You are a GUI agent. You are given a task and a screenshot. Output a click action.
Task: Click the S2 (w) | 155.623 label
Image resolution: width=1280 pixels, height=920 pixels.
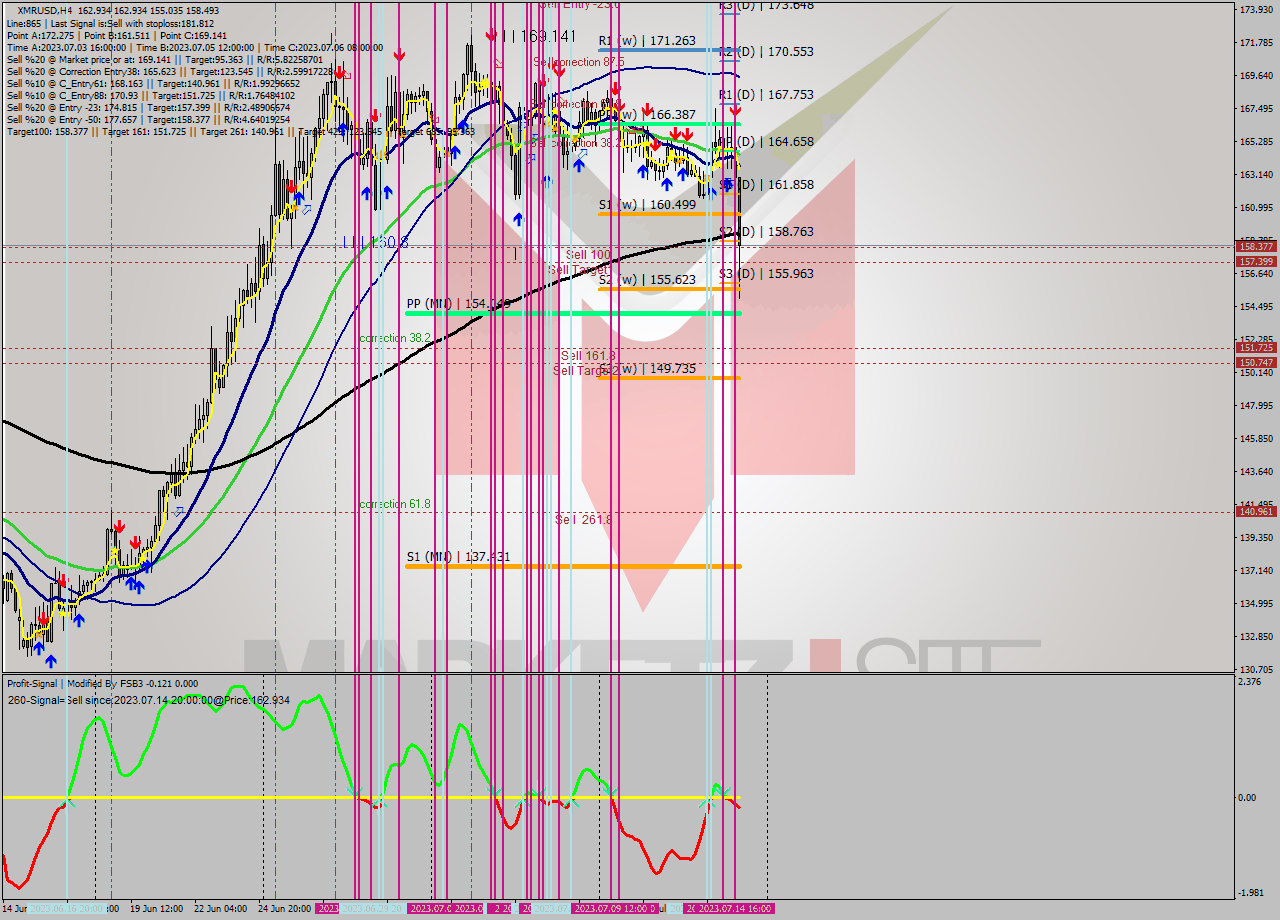(647, 280)
